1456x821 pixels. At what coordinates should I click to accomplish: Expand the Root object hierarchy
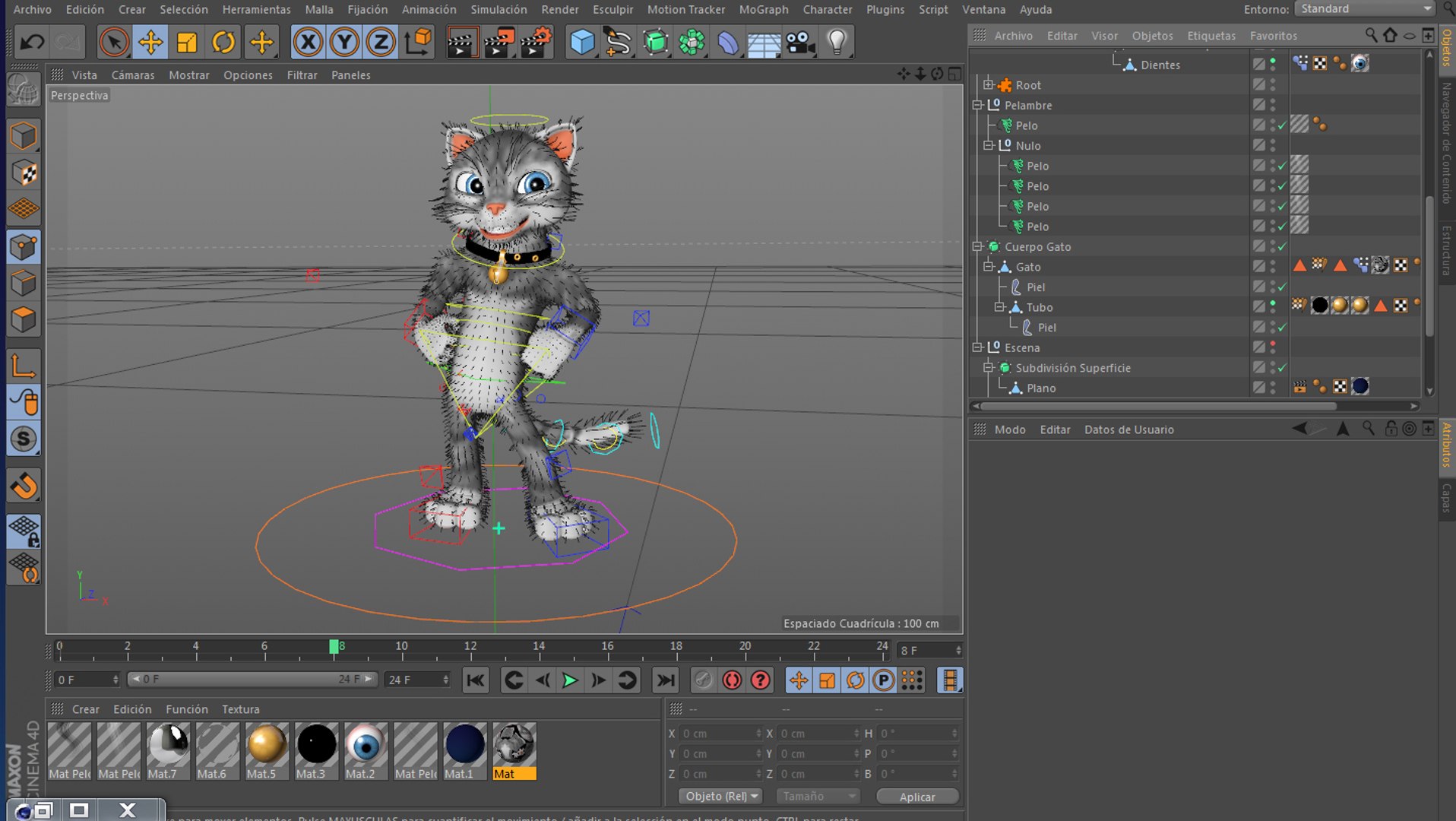click(x=989, y=84)
